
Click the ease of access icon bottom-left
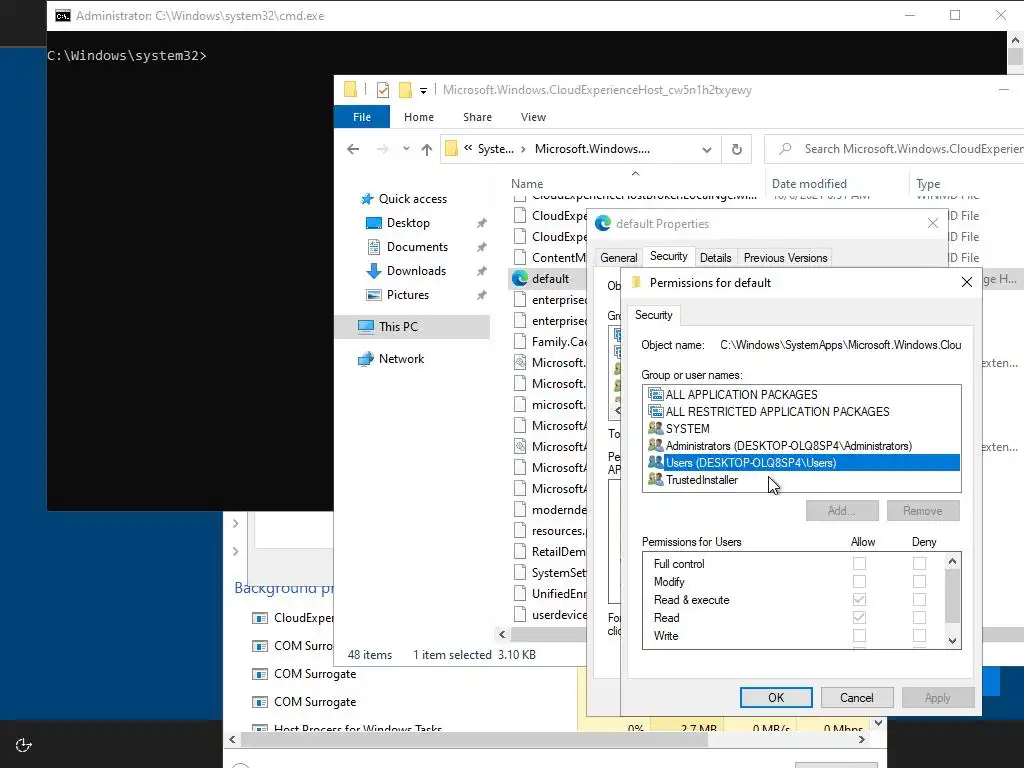pos(23,745)
